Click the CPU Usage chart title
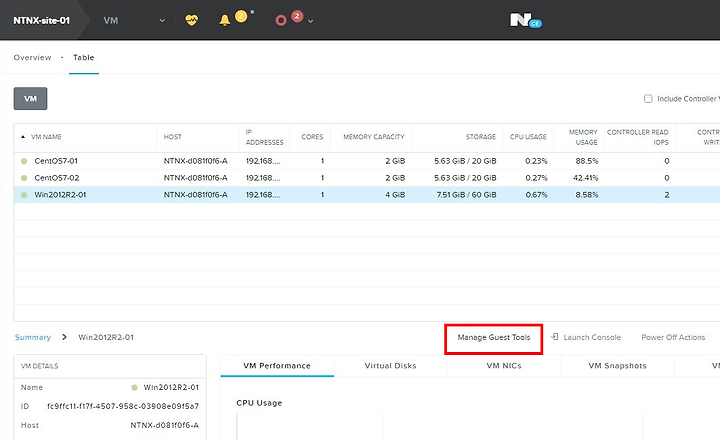Viewport: 720px width, 440px height. point(259,403)
